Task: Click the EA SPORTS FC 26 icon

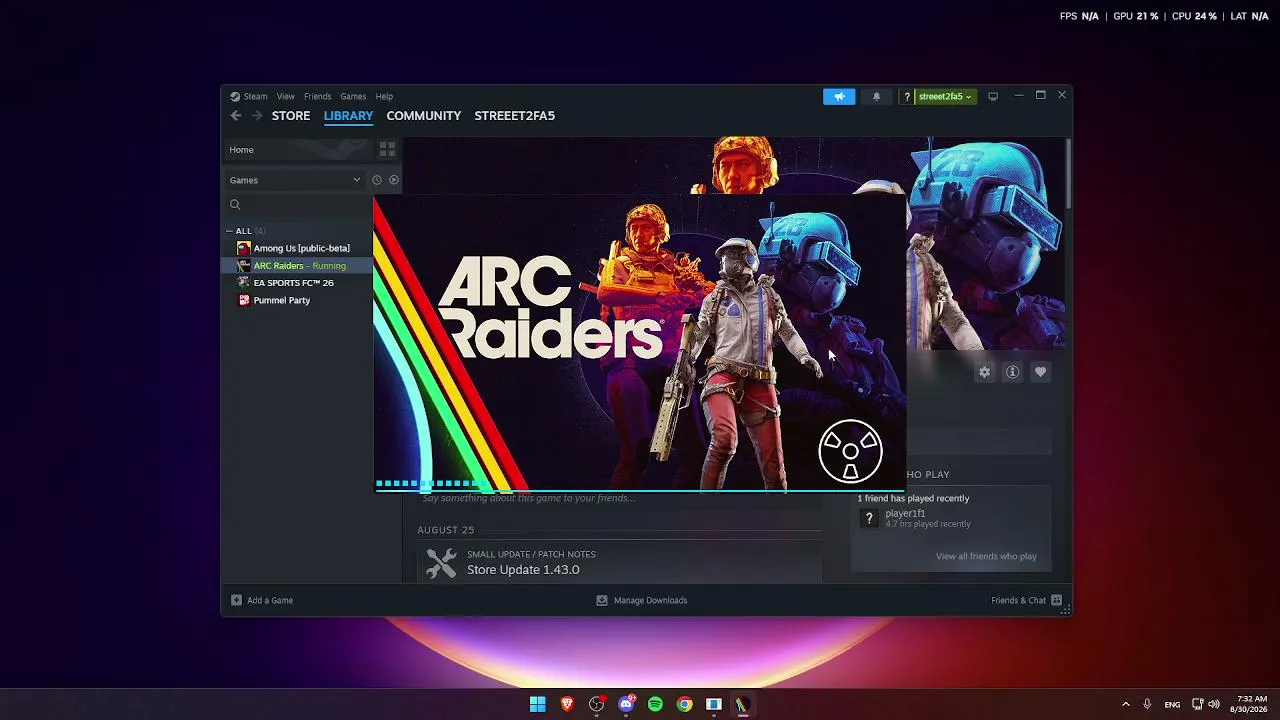Action: click(244, 283)
